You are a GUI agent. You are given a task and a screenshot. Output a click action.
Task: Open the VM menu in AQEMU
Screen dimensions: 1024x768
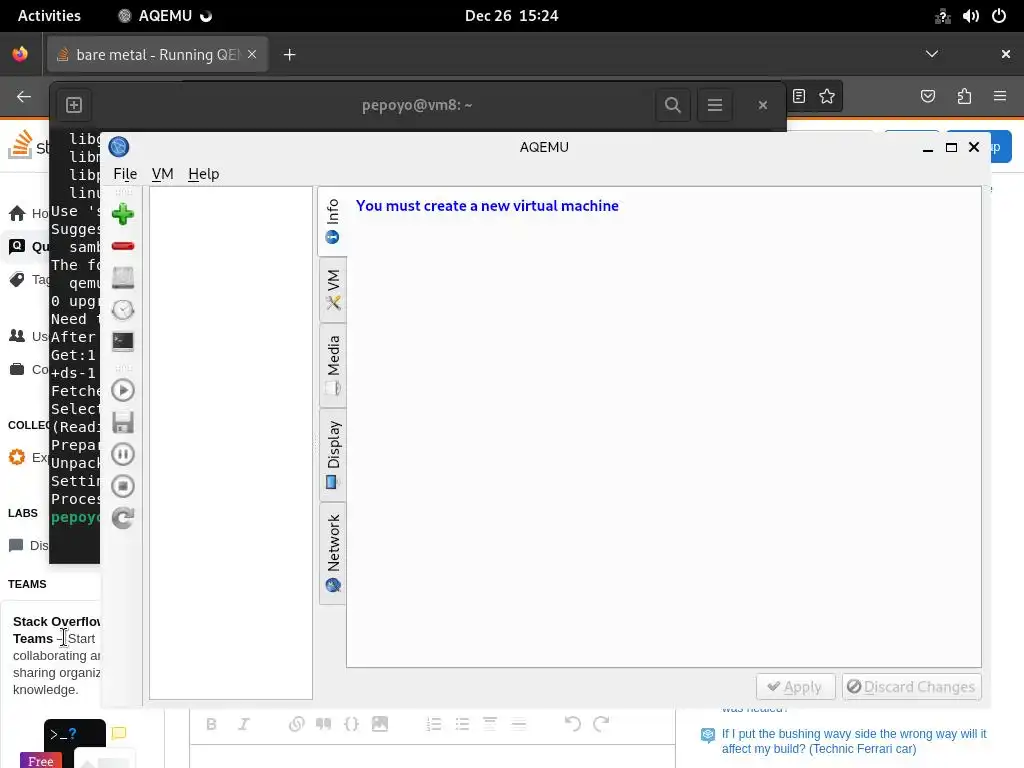click(163, 174)
